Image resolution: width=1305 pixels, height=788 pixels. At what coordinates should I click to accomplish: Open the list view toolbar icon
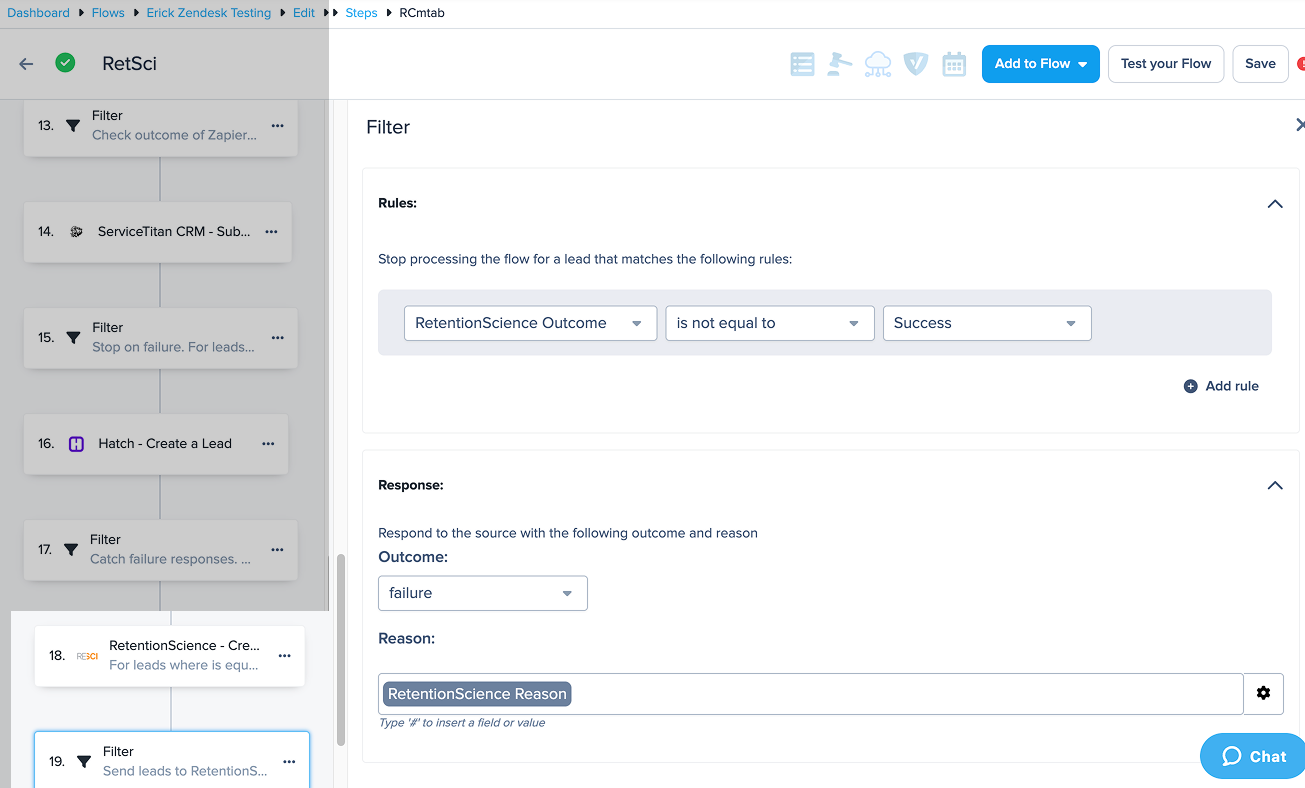pos(802,64)
